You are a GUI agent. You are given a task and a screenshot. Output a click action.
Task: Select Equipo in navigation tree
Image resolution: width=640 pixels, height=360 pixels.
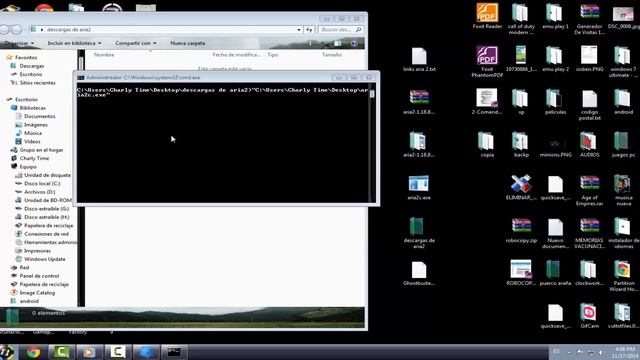(28, 167)
